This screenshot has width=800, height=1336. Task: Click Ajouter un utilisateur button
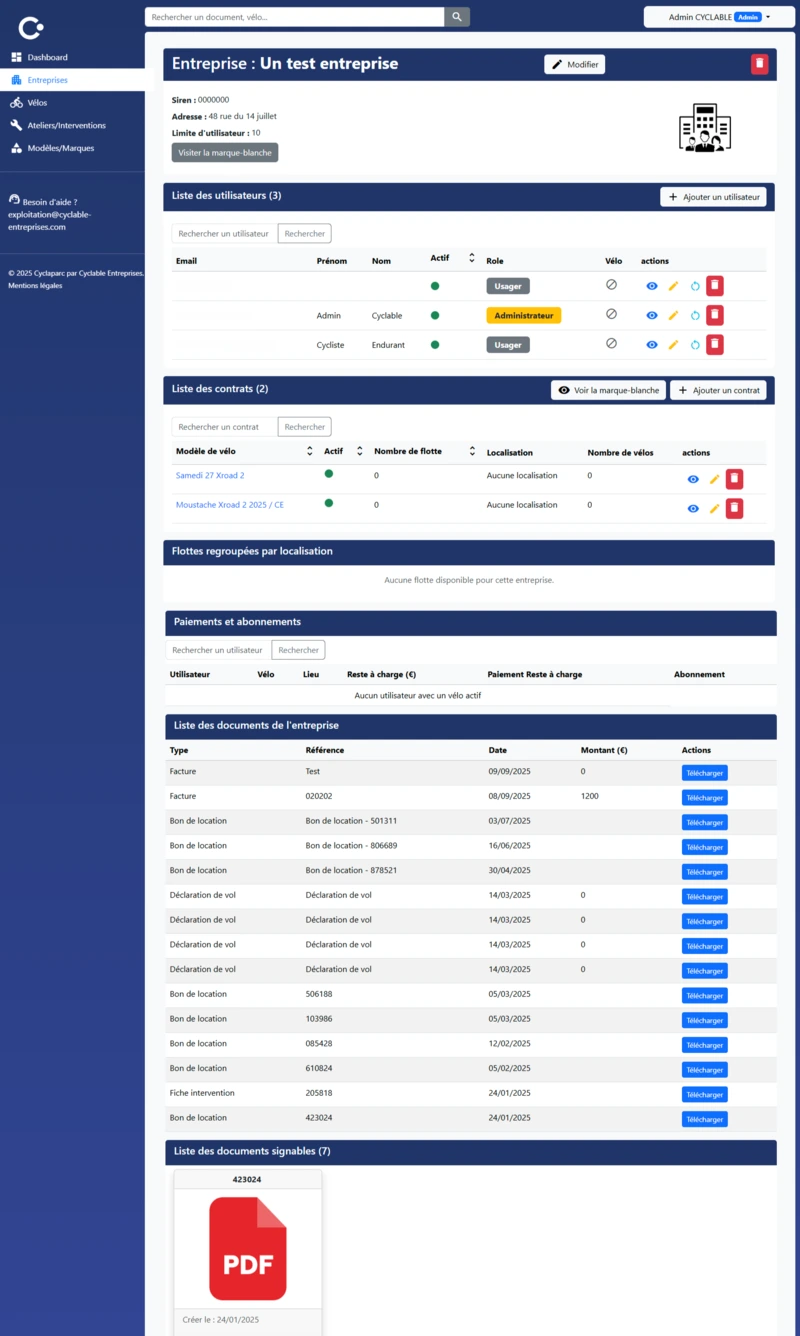coord(713,197)
